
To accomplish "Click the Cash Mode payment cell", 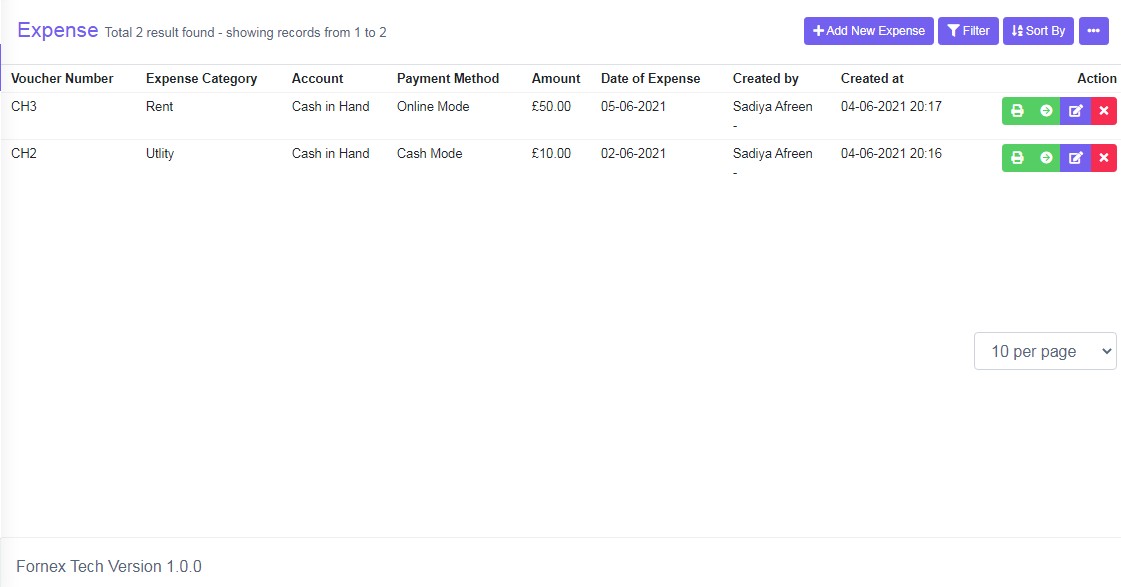I will [x=430, y=154].
